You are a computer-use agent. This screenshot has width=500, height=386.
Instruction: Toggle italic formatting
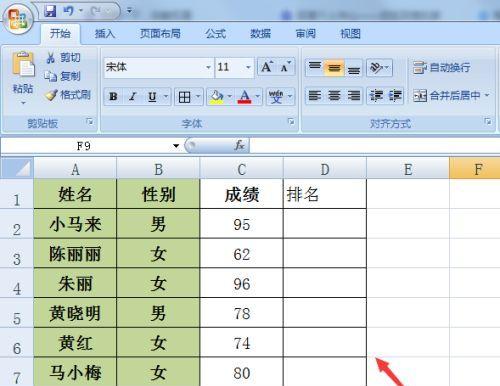(x=132, y=97)
